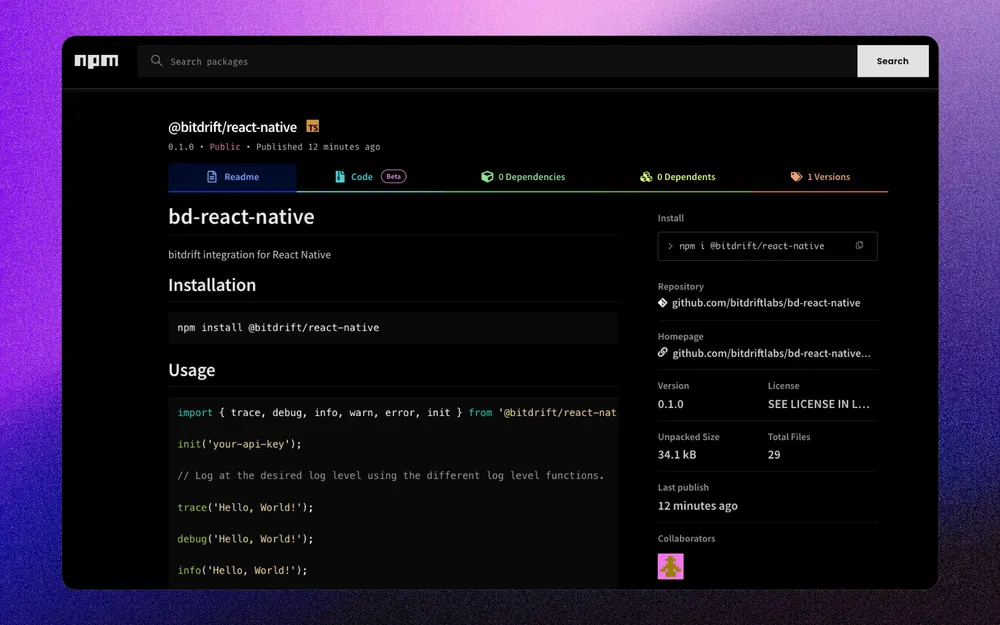Click SEE LICENSE IN L... text
Image resolution: width=1000 pixels, height=625 pixels.
[818, 404]
